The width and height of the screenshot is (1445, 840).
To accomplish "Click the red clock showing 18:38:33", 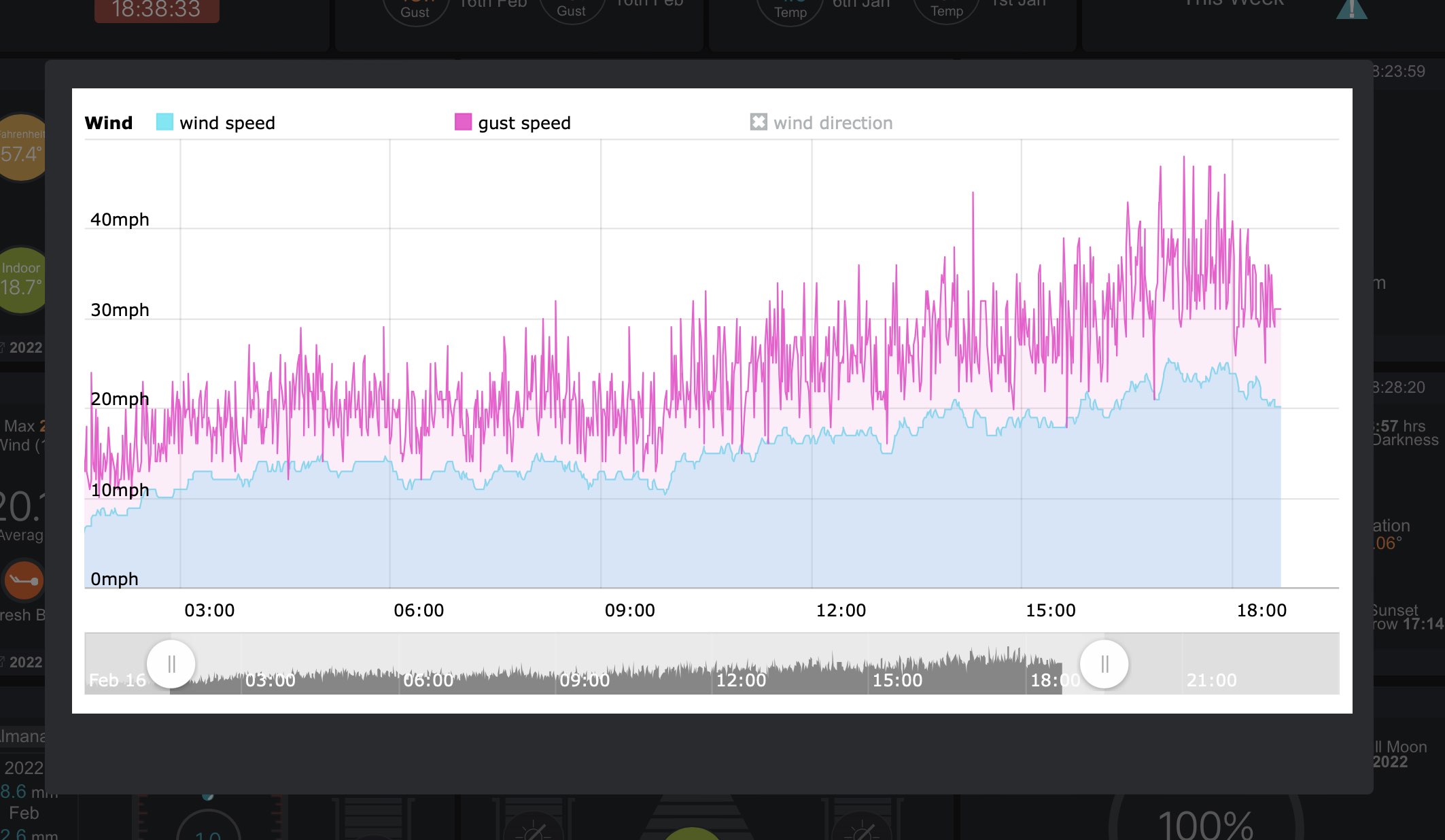I will 156,10.
